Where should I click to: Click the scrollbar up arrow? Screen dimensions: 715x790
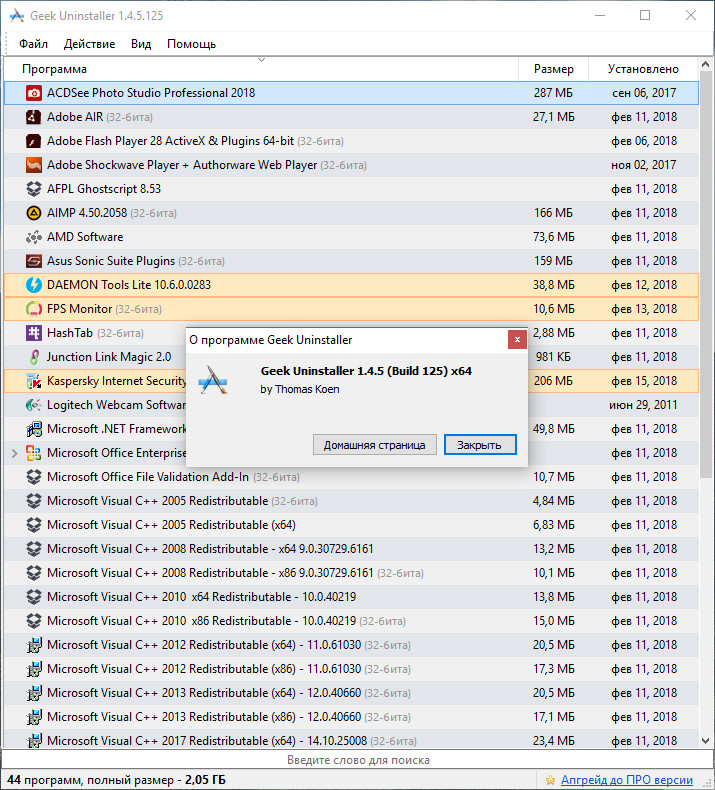pos(706,64)
